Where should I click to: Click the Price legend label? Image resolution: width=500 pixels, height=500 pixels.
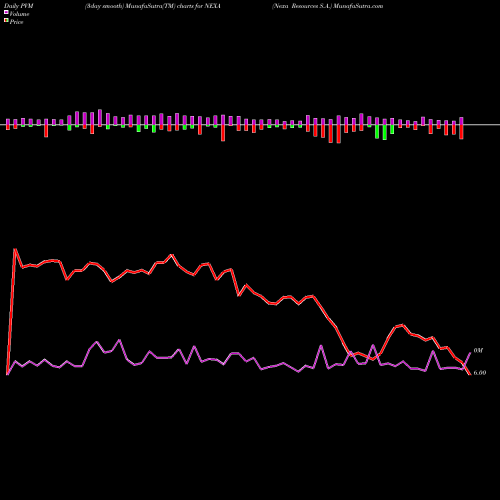16,22
